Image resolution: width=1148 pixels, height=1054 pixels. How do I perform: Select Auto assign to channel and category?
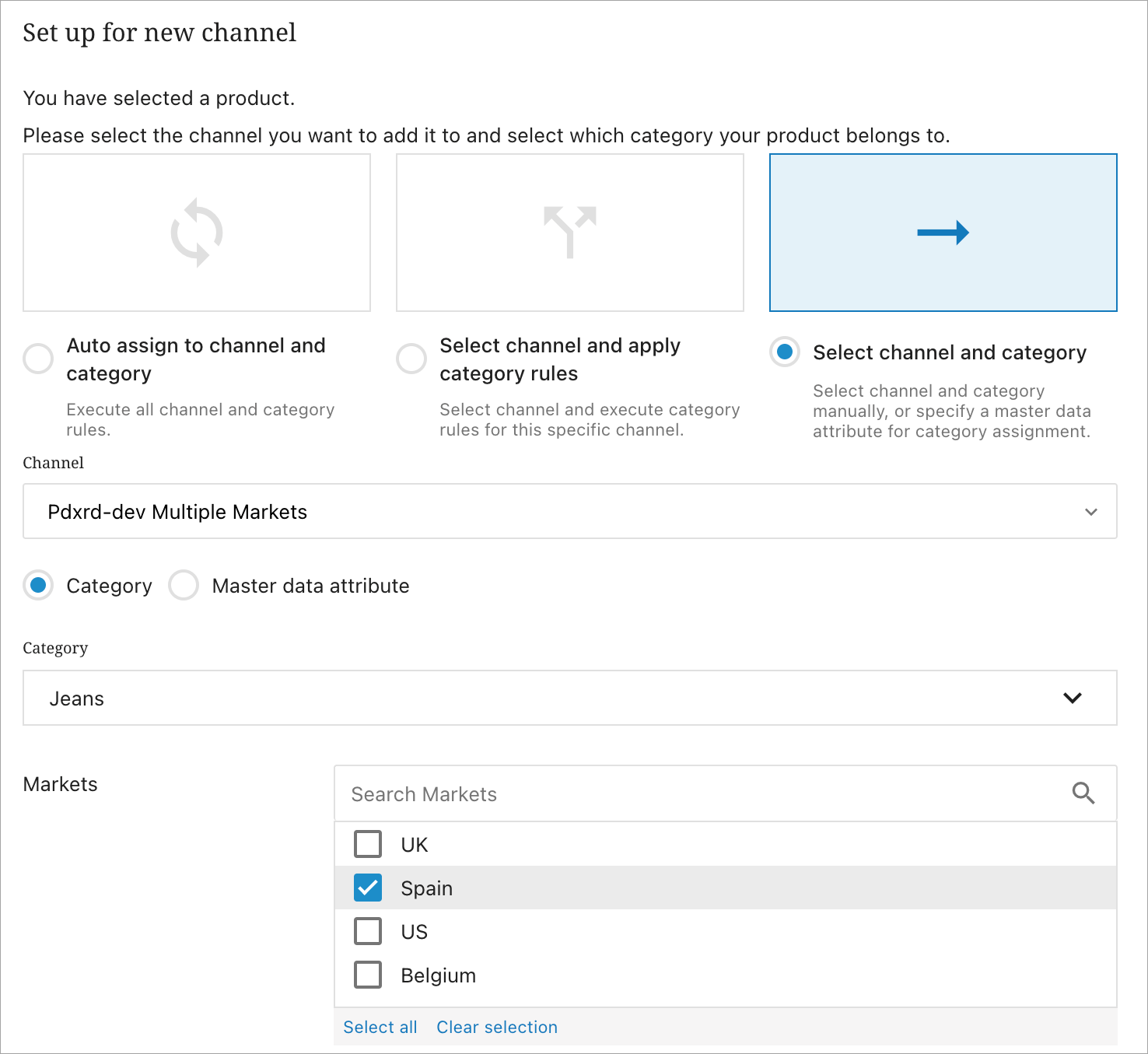click(x=38, y=359)
